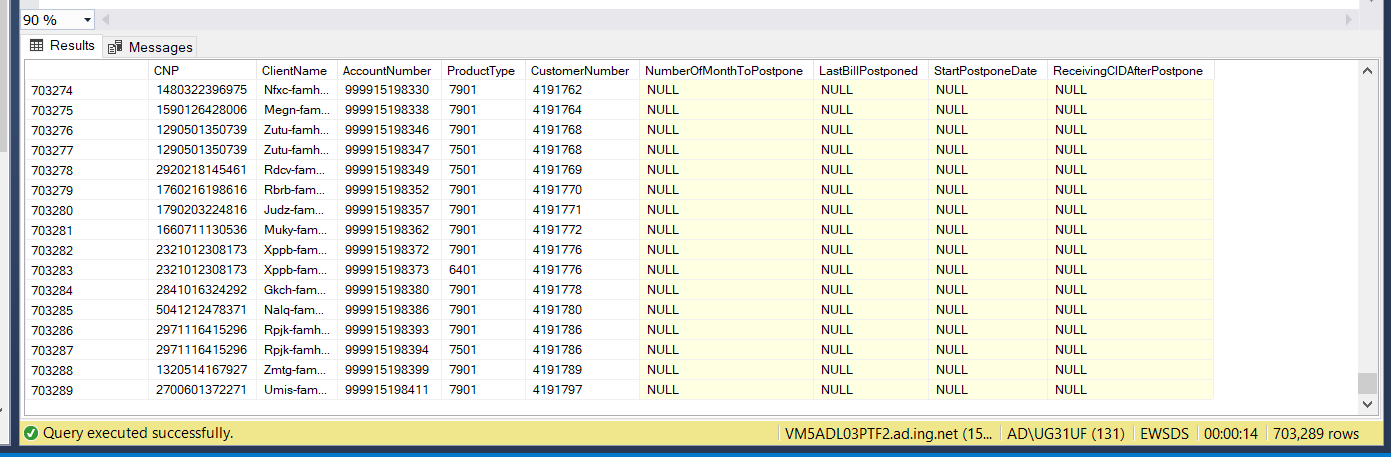Click the results grid scroll-down arrow
The height and width of the screenshot is (457, 1391).
(x=1368, y=404)
